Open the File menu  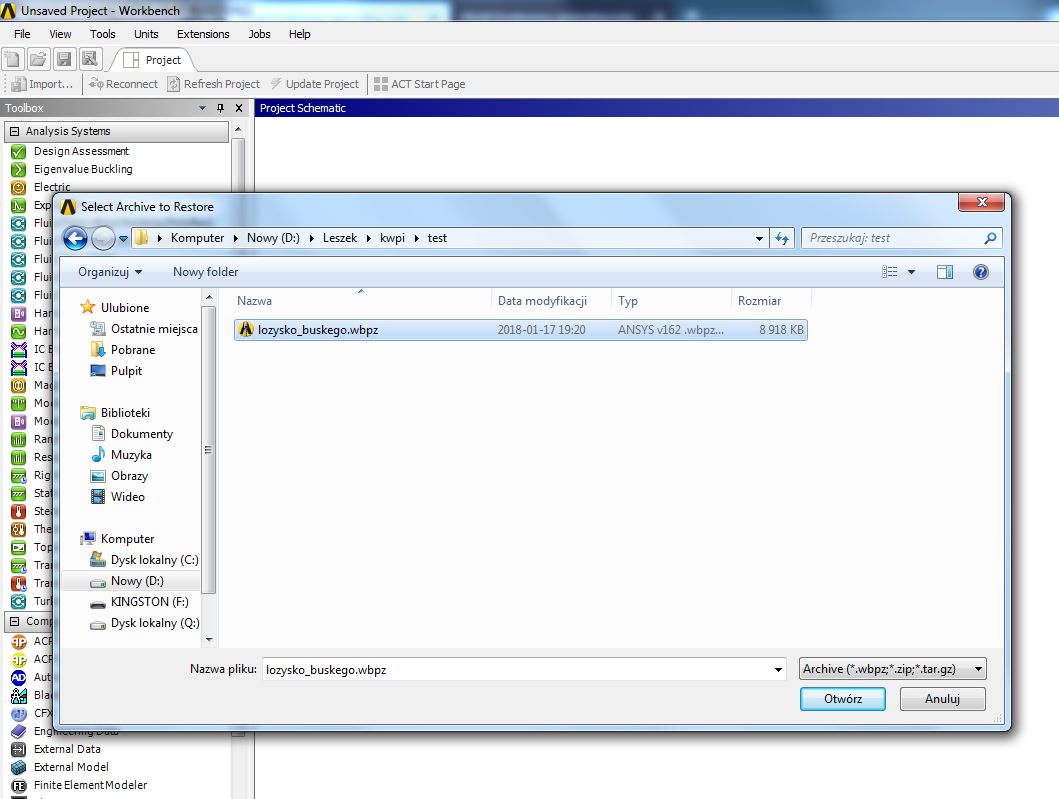click(x=22, y=34)
